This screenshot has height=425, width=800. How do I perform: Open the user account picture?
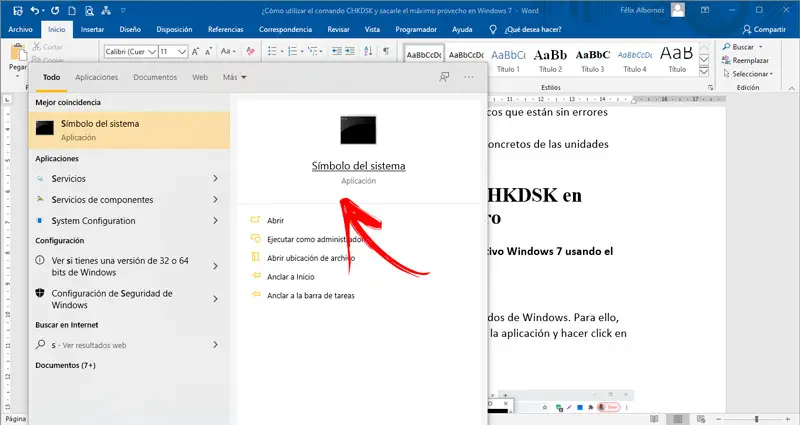pos(678,10)
